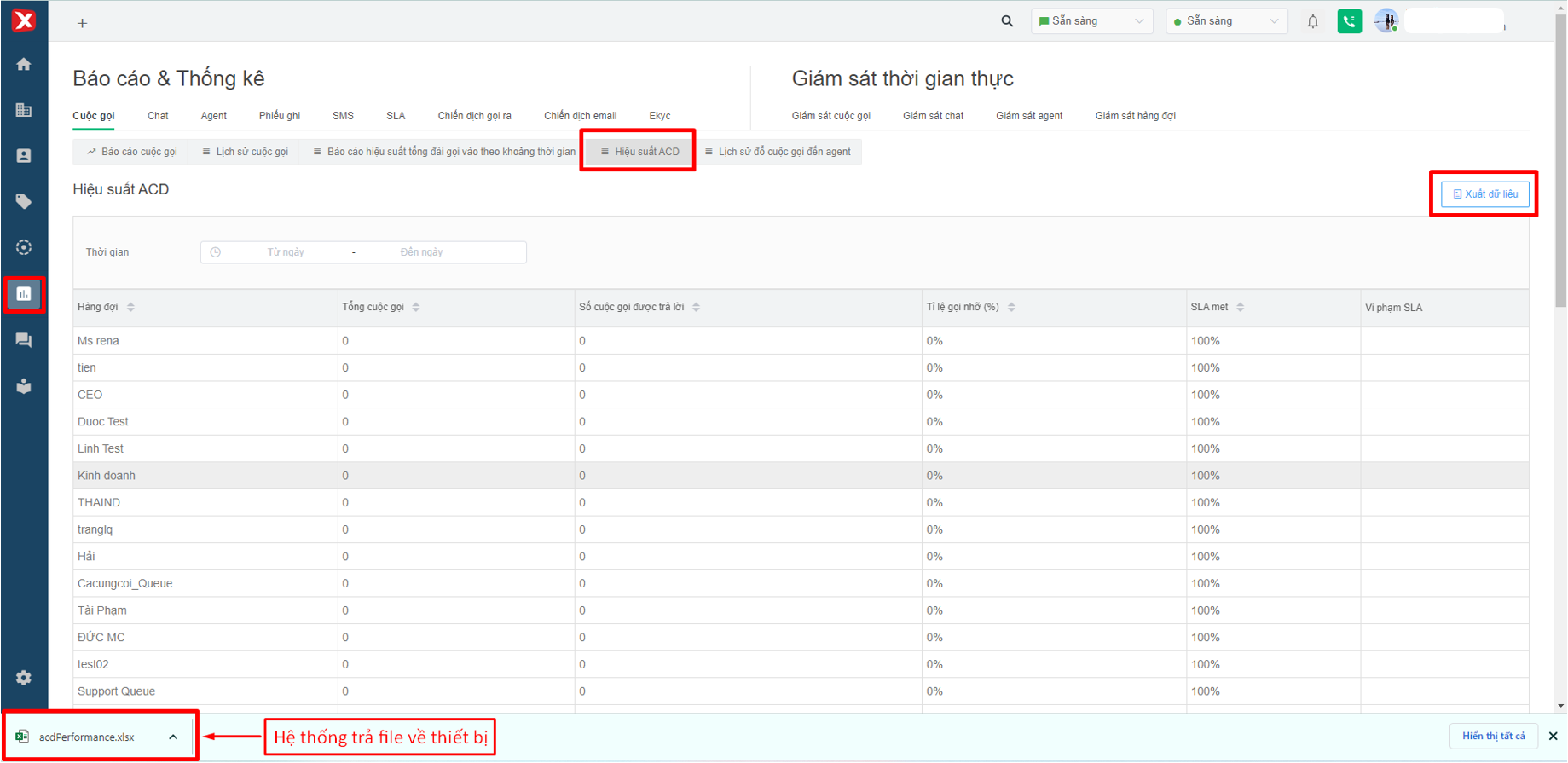This screenshot has height=763, width=1568.
Task: Open the reports chart icon in sidebar
Action: (24, 294)
